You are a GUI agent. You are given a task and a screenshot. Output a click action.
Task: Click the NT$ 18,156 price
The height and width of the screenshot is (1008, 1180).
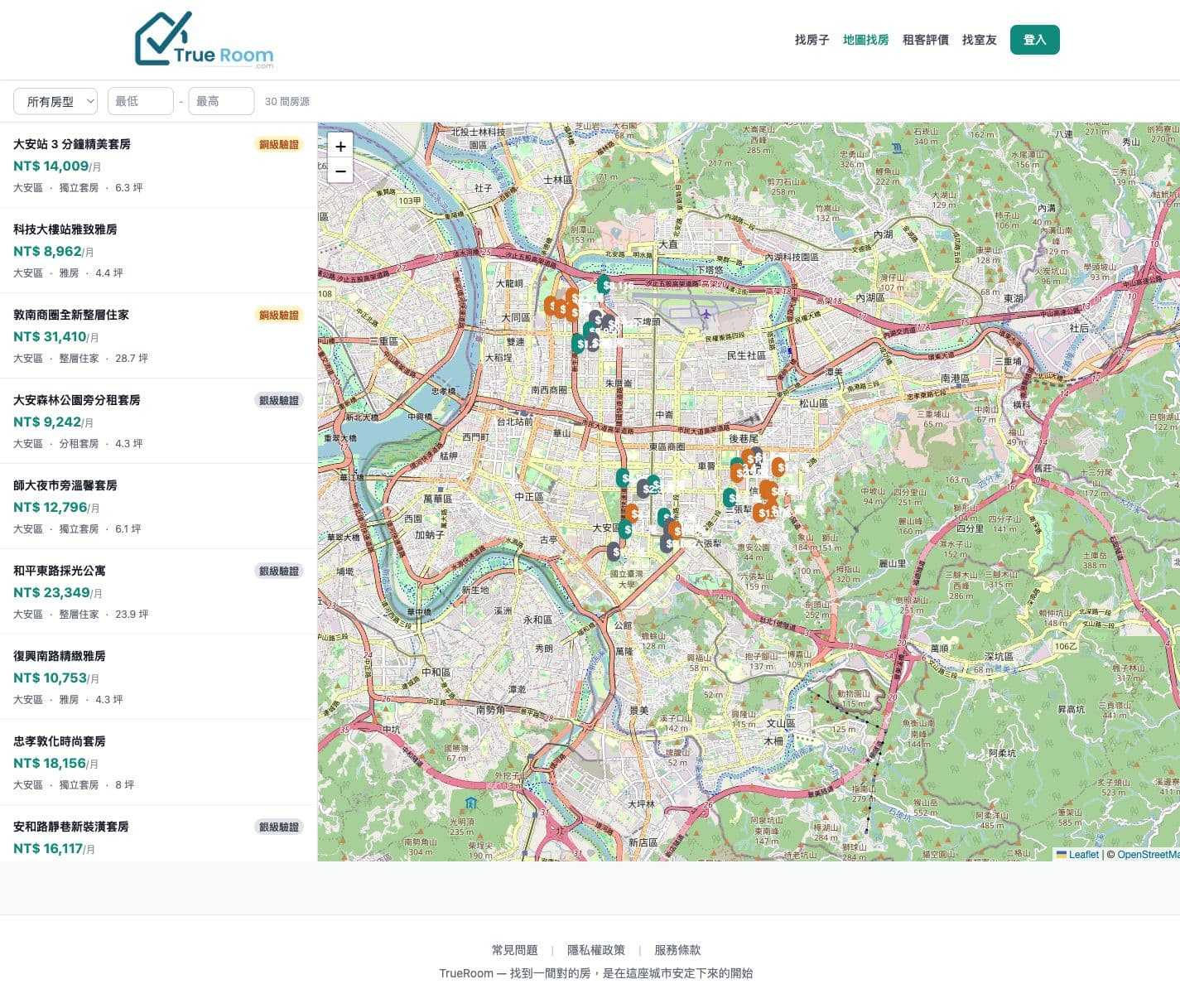50,763
